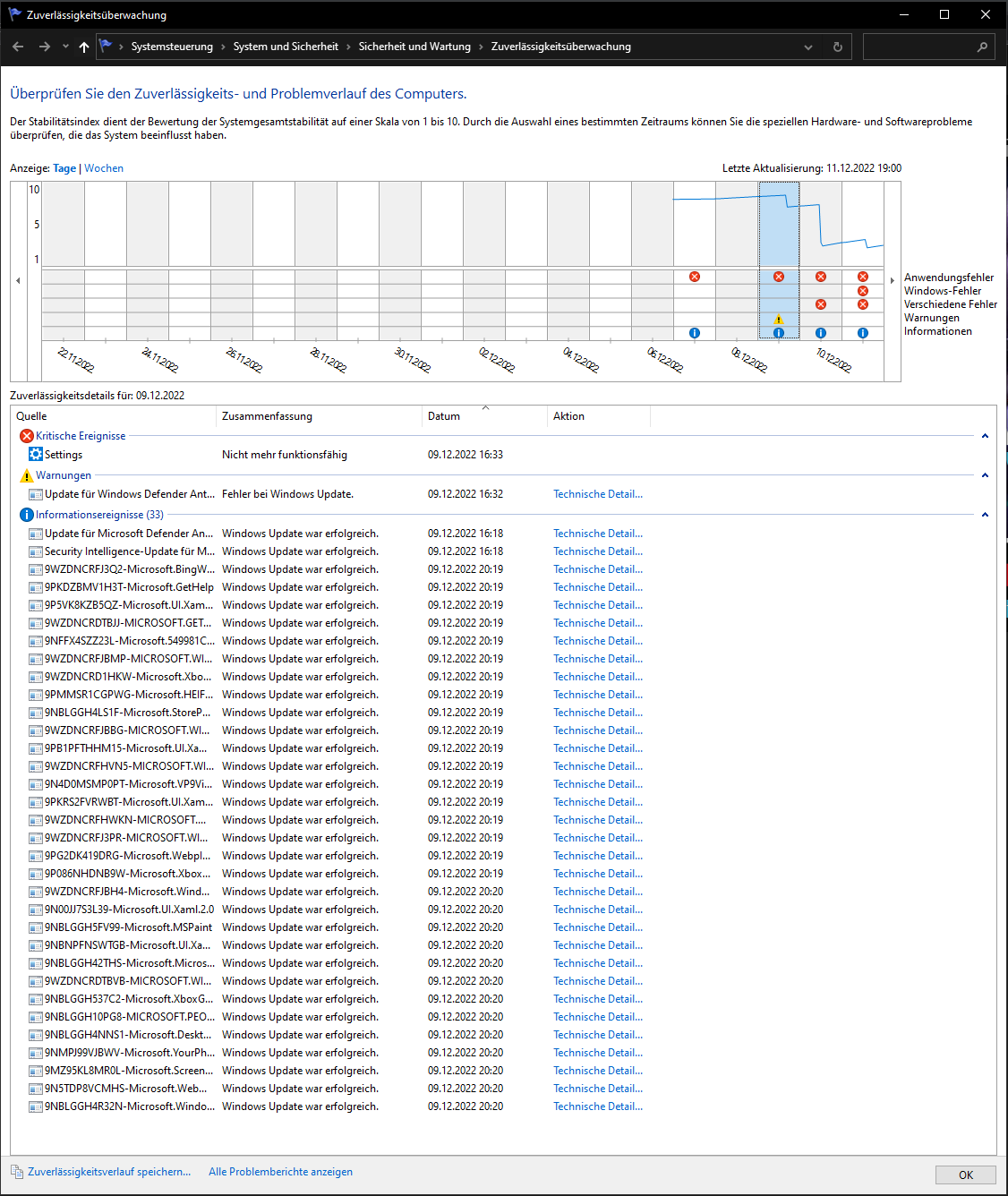
Task: Click the application error icon for 10.12.2022
Action: (x=821, y=277)
